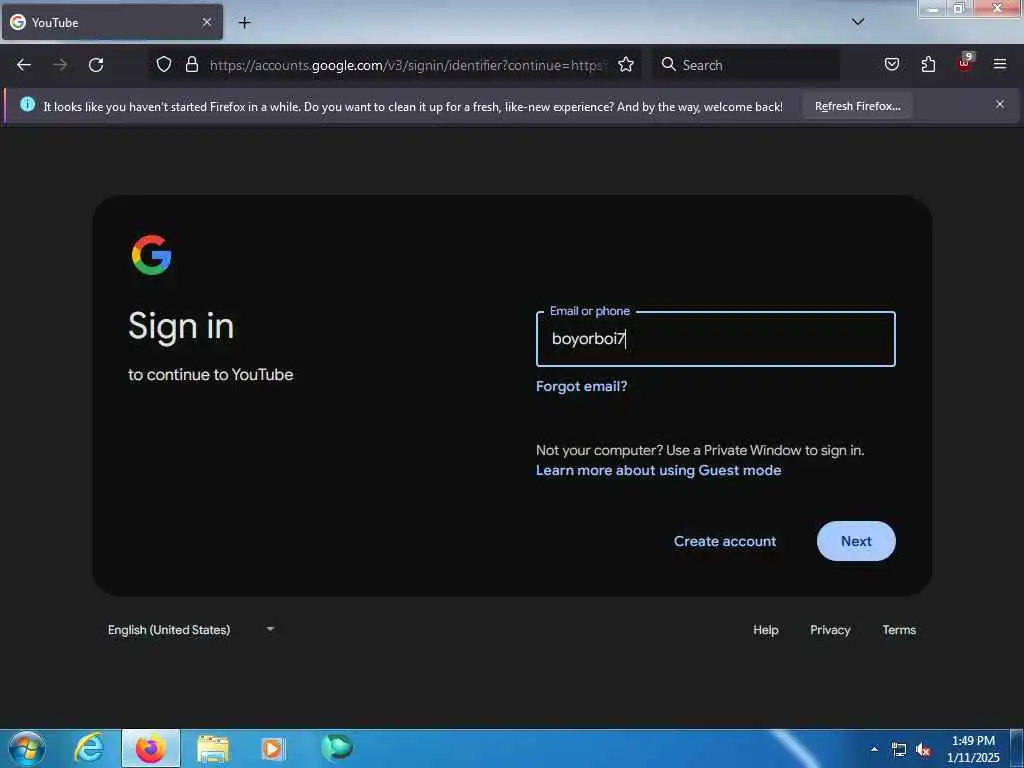The height and width of the screenshot is (768, 1024).
Task: Open Windows Explorer folder in taskbar
Action: pos(213,749)
